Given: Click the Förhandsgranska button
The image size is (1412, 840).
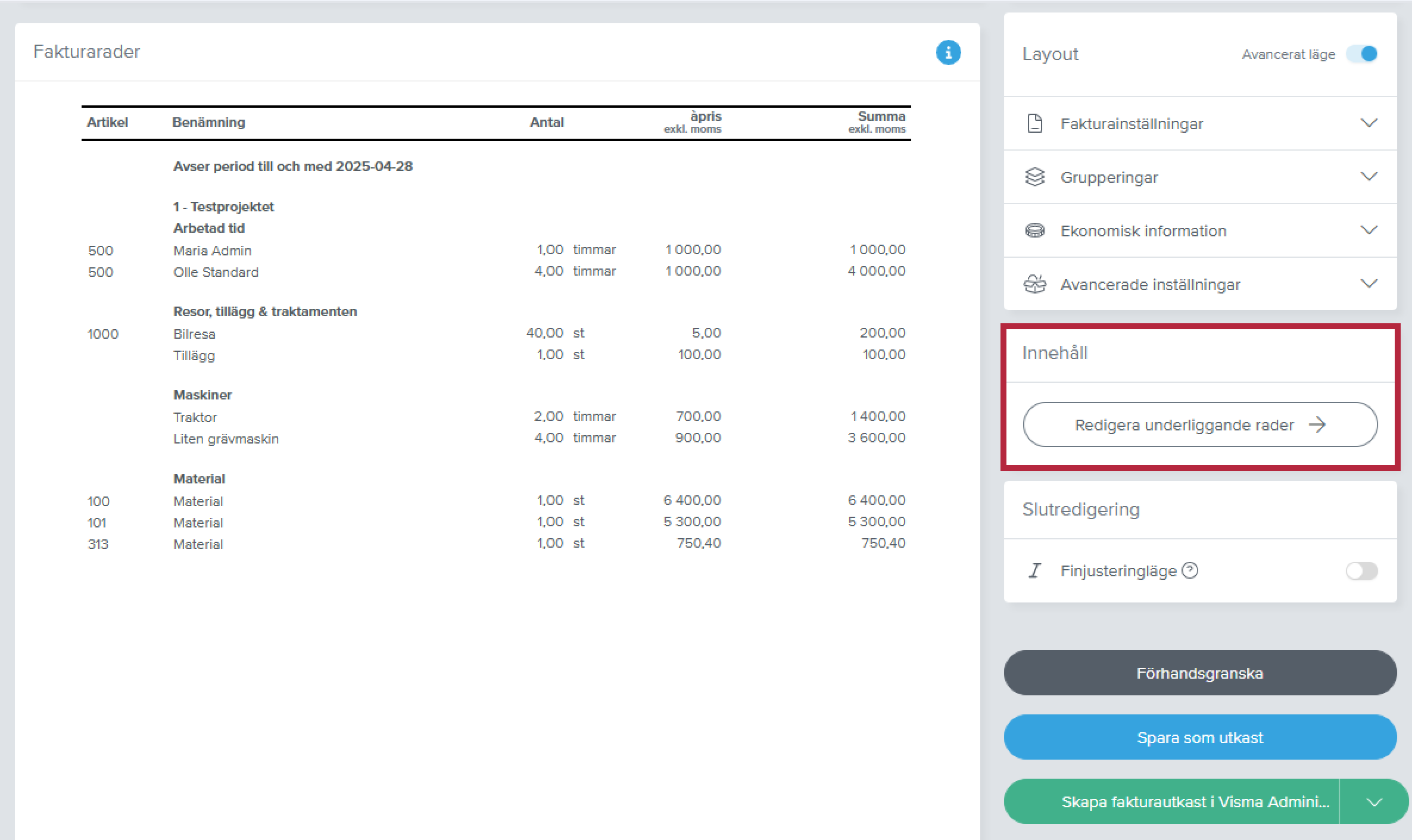Looking at the screenshot, I should point(1200,673).
